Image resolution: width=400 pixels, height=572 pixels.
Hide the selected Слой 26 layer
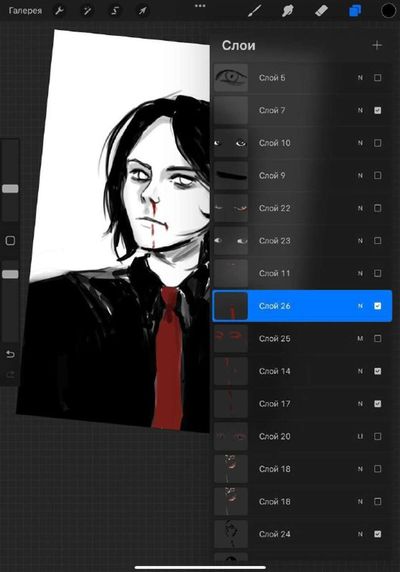377,306
